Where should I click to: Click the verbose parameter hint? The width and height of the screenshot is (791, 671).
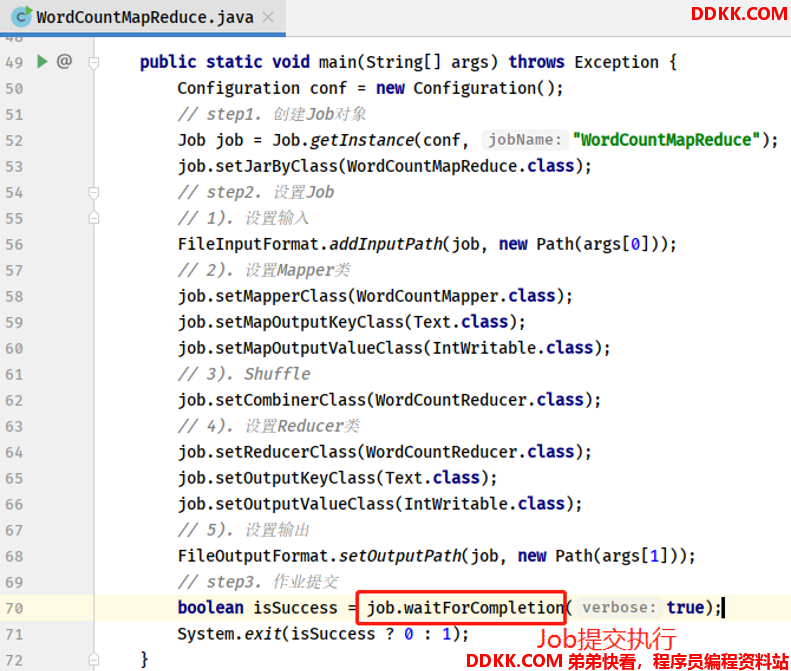click(x=619, y=607)
